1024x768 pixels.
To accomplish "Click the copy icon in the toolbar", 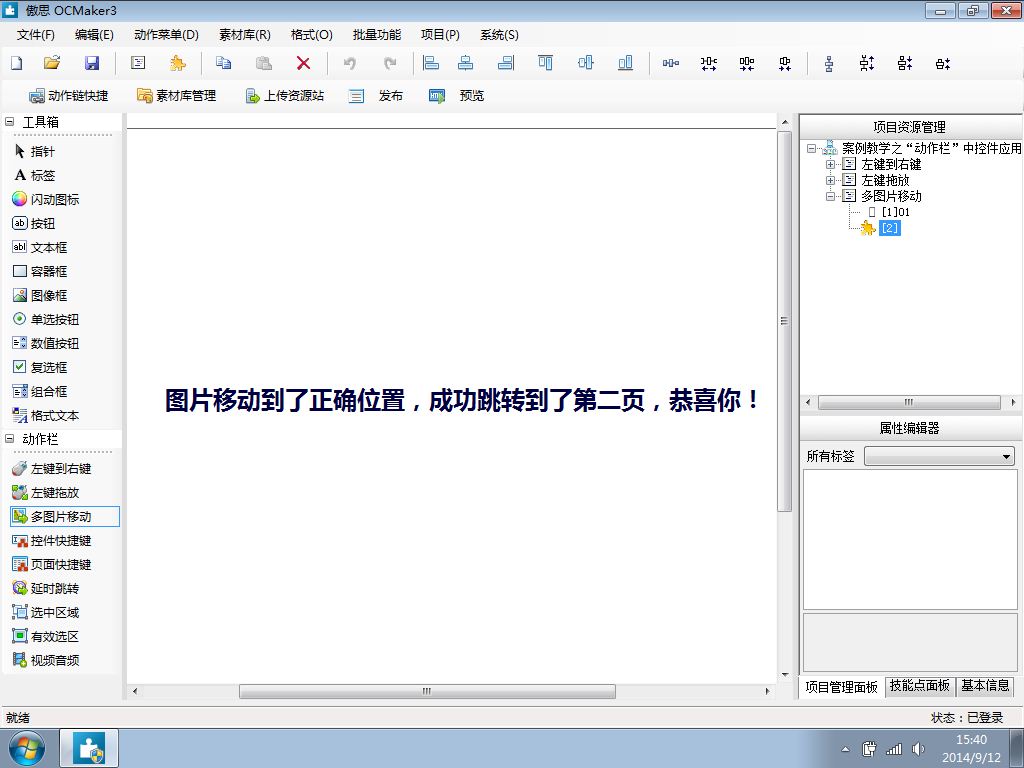I will (223, 63).
